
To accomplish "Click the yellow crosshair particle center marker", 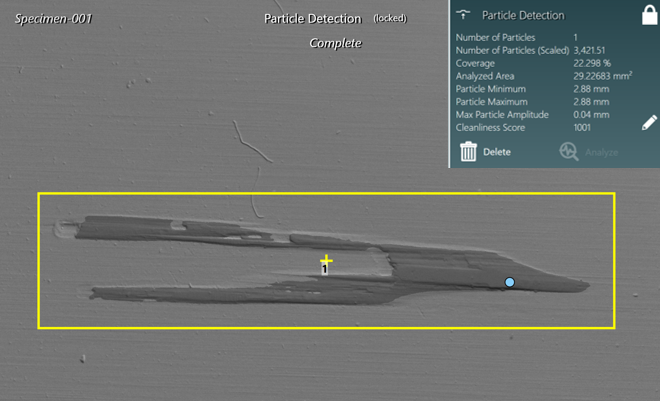I will click(x=326, y=260).
